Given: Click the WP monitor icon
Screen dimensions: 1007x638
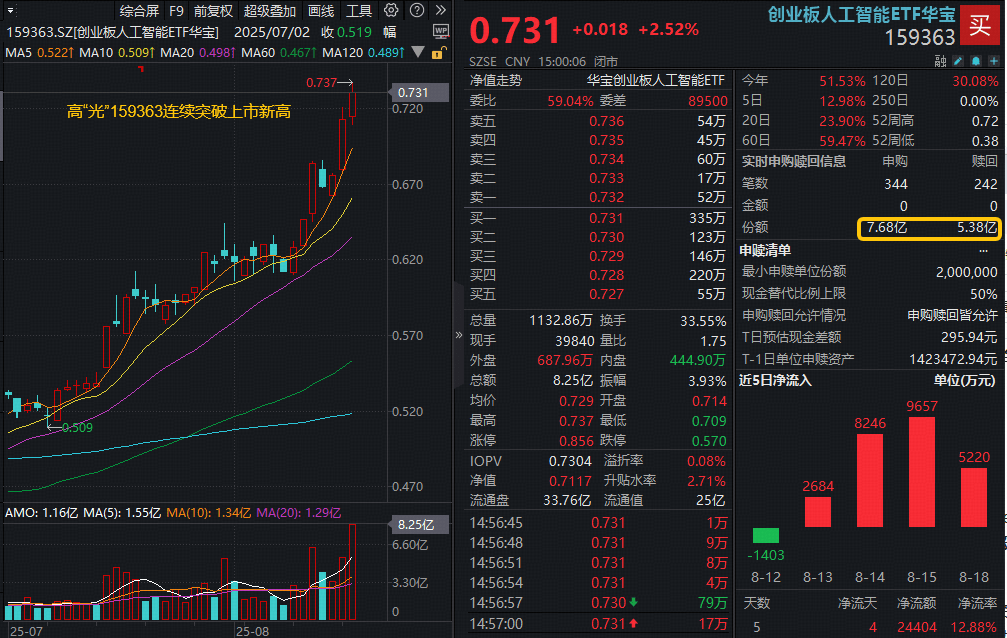Looking at the screenshot, I should coord(441,31).
